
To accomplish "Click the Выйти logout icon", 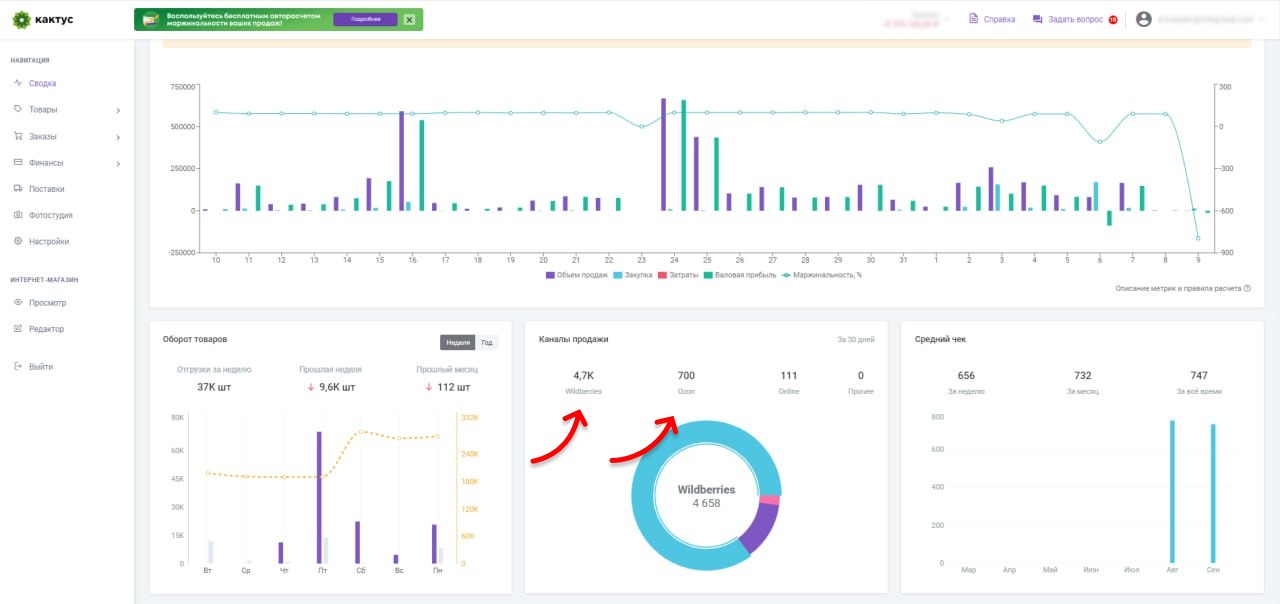I will click(18, 367).
